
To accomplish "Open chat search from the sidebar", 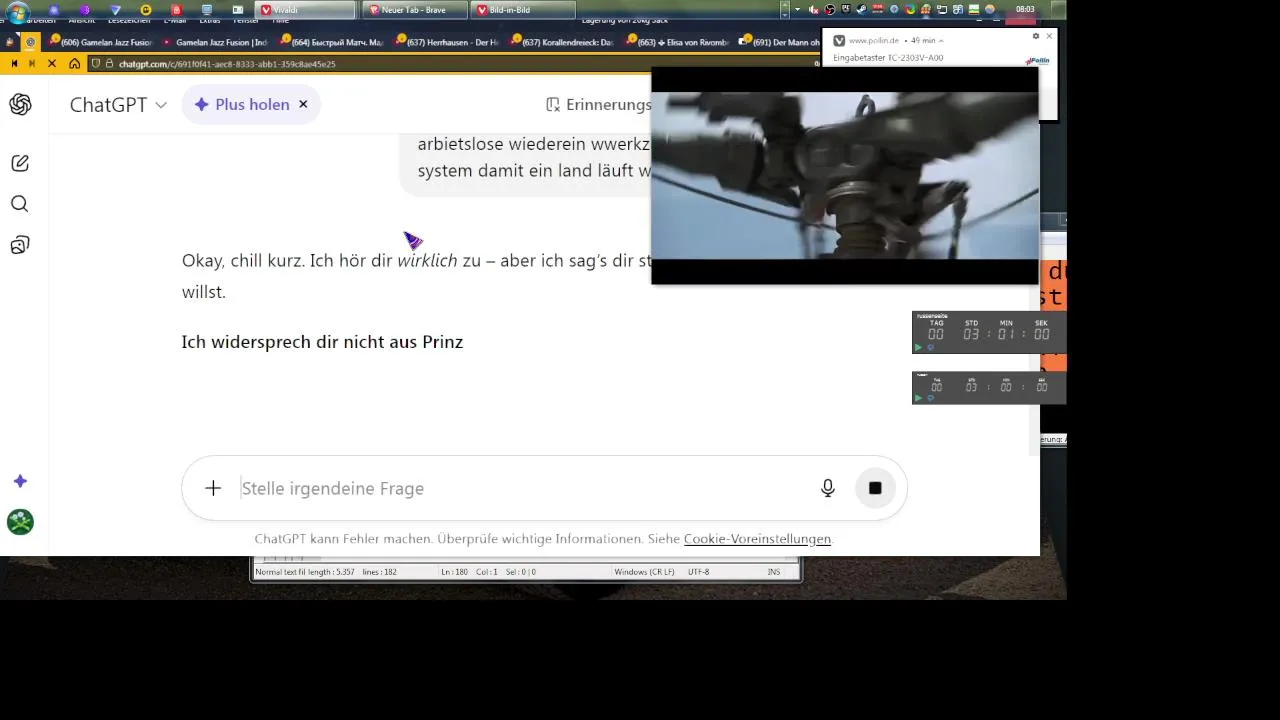I will pyautogui.click(x=20, y=204).
